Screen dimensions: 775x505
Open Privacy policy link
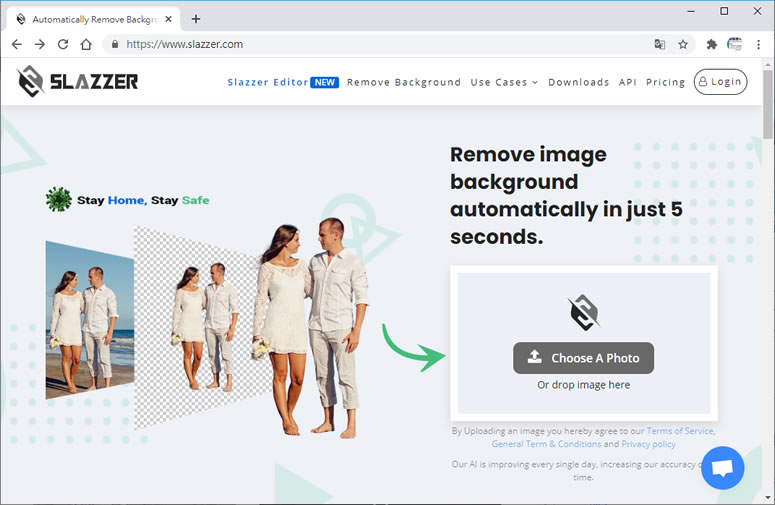(648, 444)
